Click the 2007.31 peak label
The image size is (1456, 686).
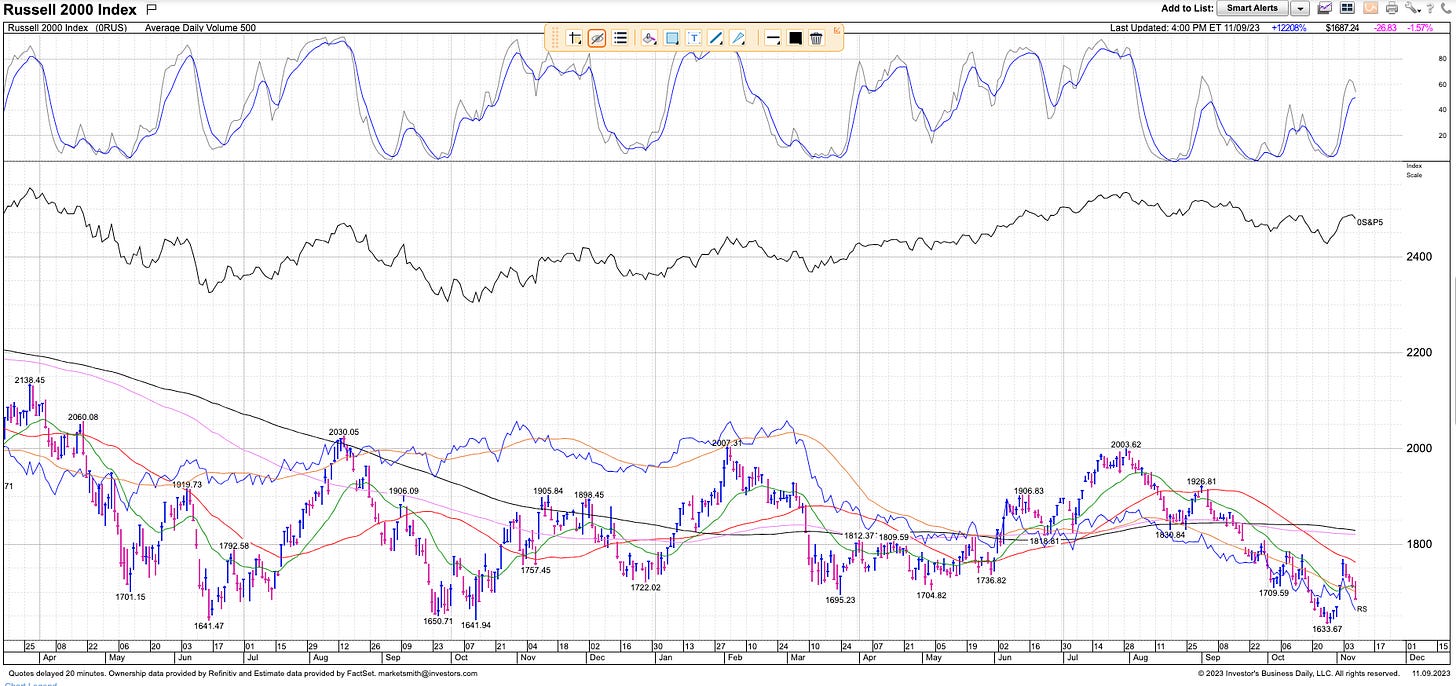(x=727, y=443)
